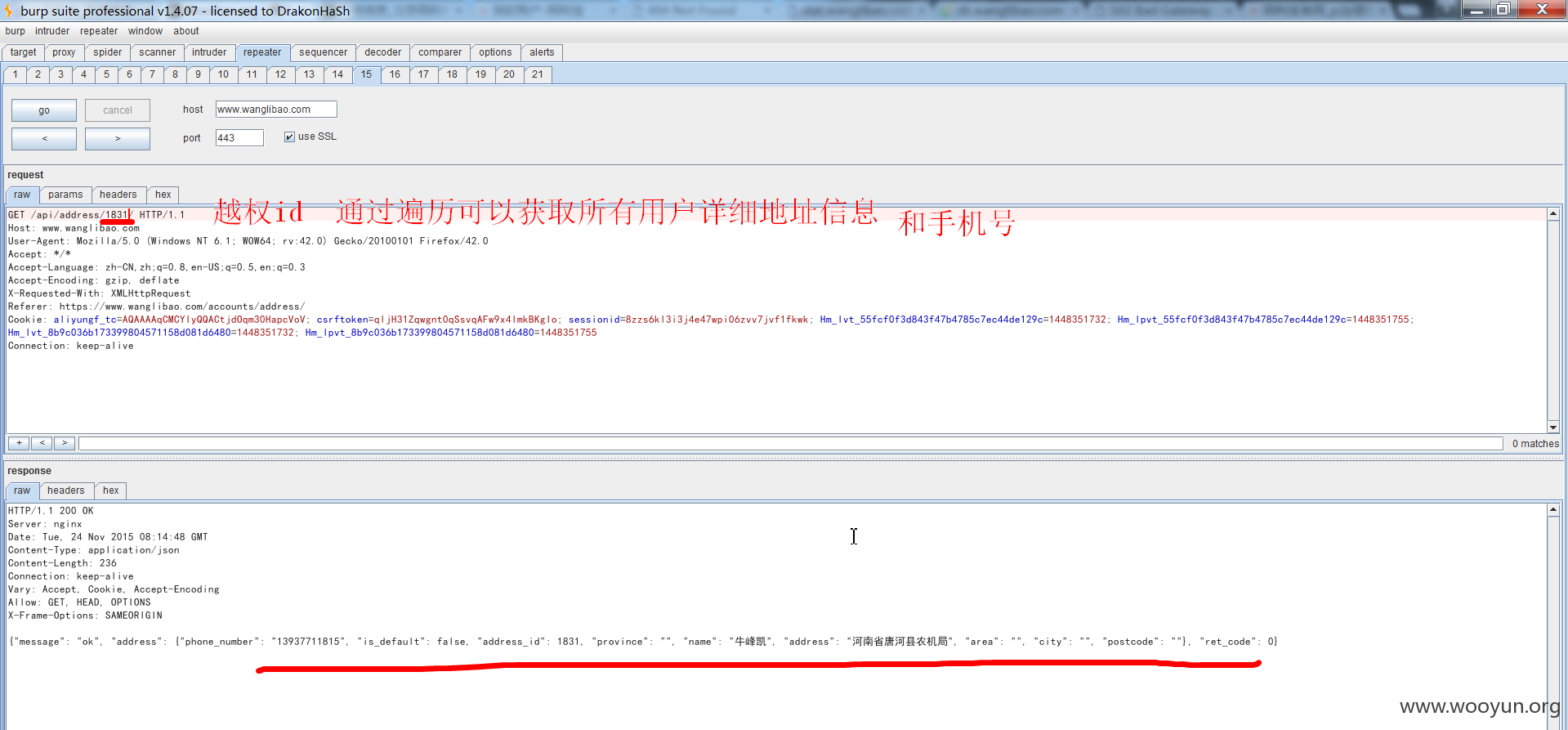1568x730 pixels.
Task: Switch to the decoder tab
Action: click(383, 52)
